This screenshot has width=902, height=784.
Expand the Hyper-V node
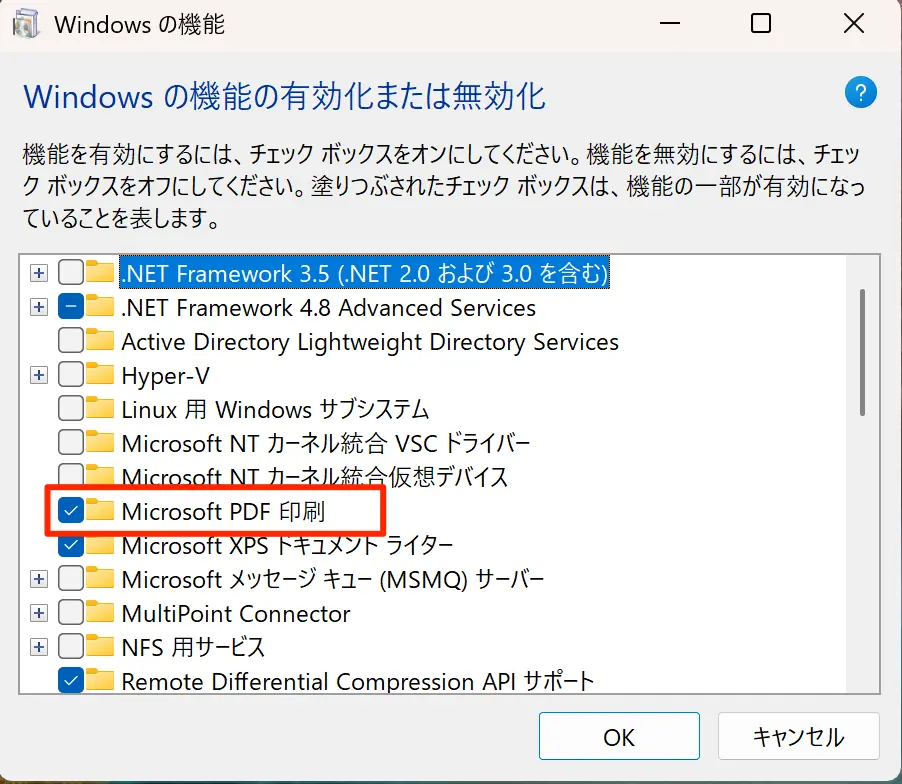coord(39,375)
